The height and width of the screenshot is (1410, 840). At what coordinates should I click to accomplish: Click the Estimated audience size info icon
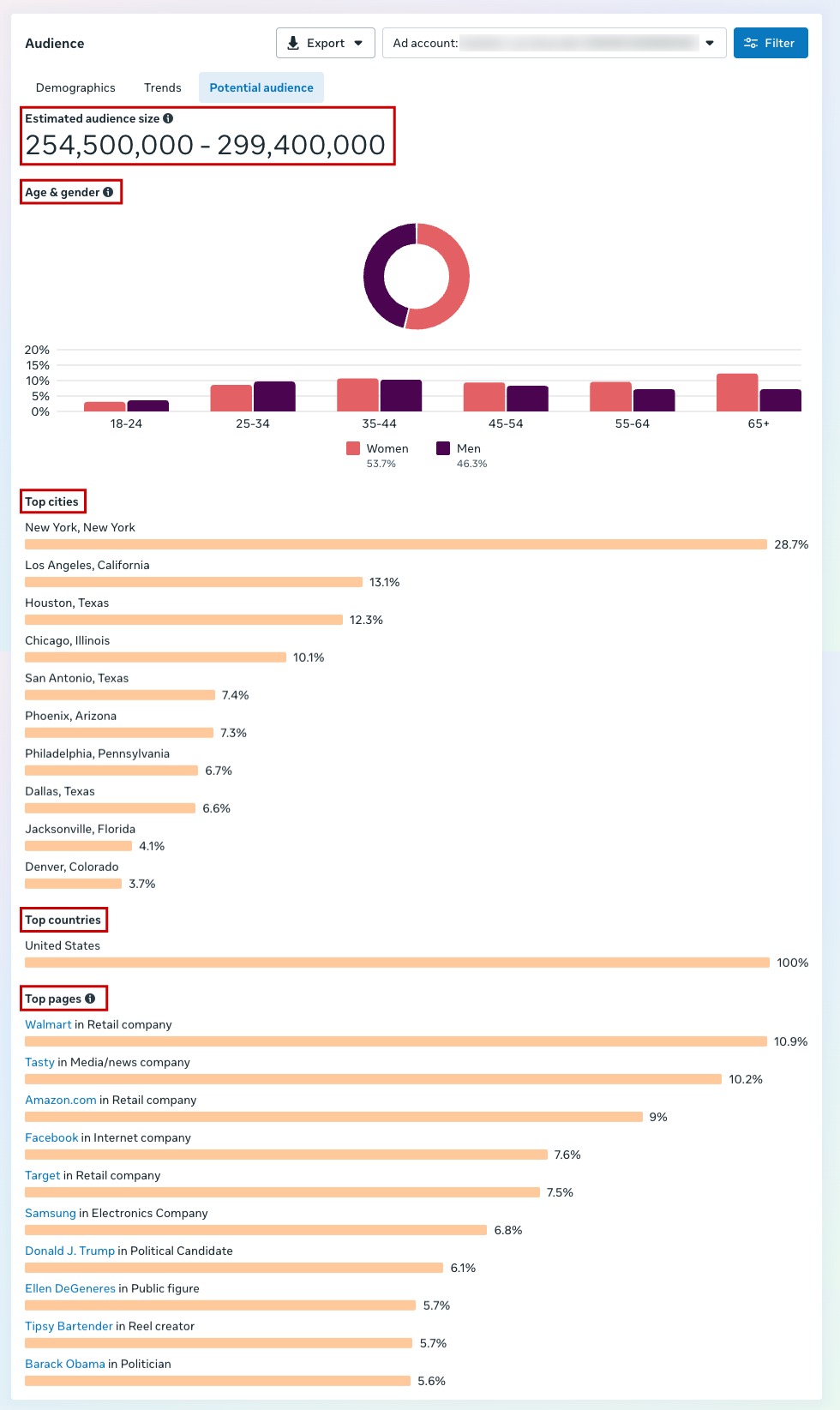(x=168, y=118)
